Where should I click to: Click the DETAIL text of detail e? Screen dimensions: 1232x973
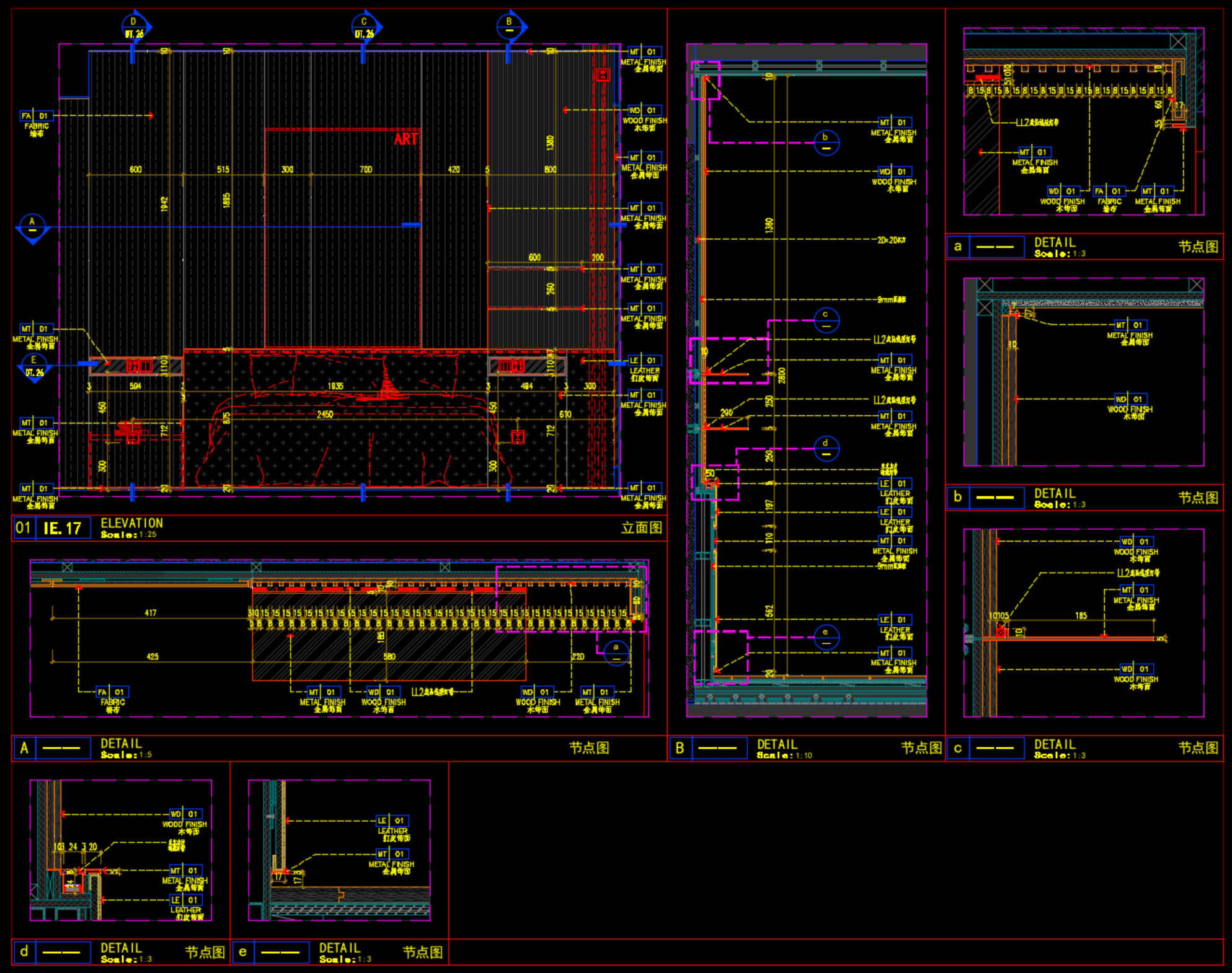pyautogui.click(x=340, y=948)
